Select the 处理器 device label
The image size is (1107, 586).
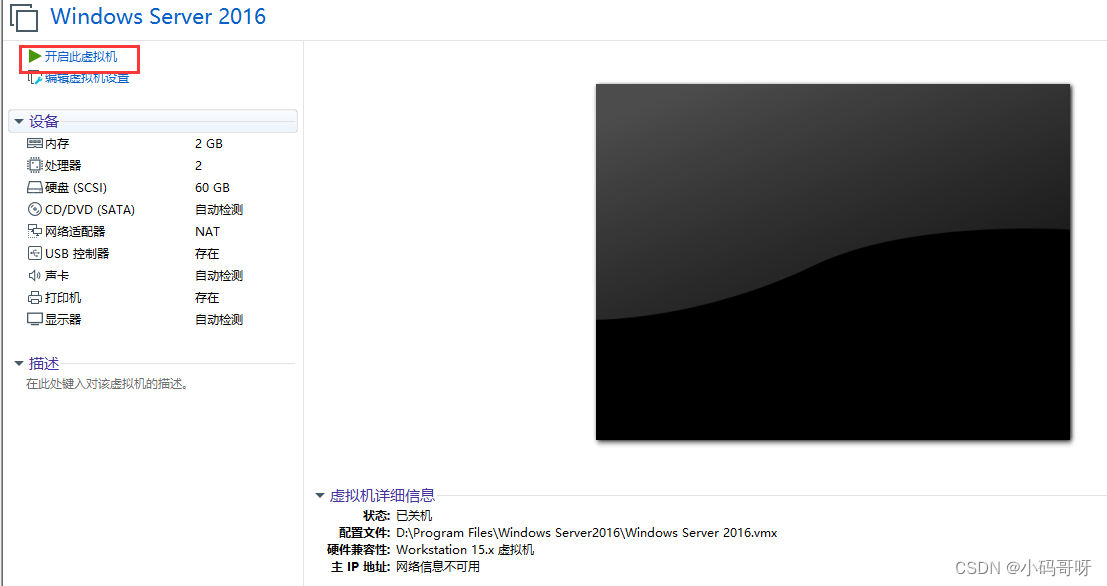click(63, 165)
